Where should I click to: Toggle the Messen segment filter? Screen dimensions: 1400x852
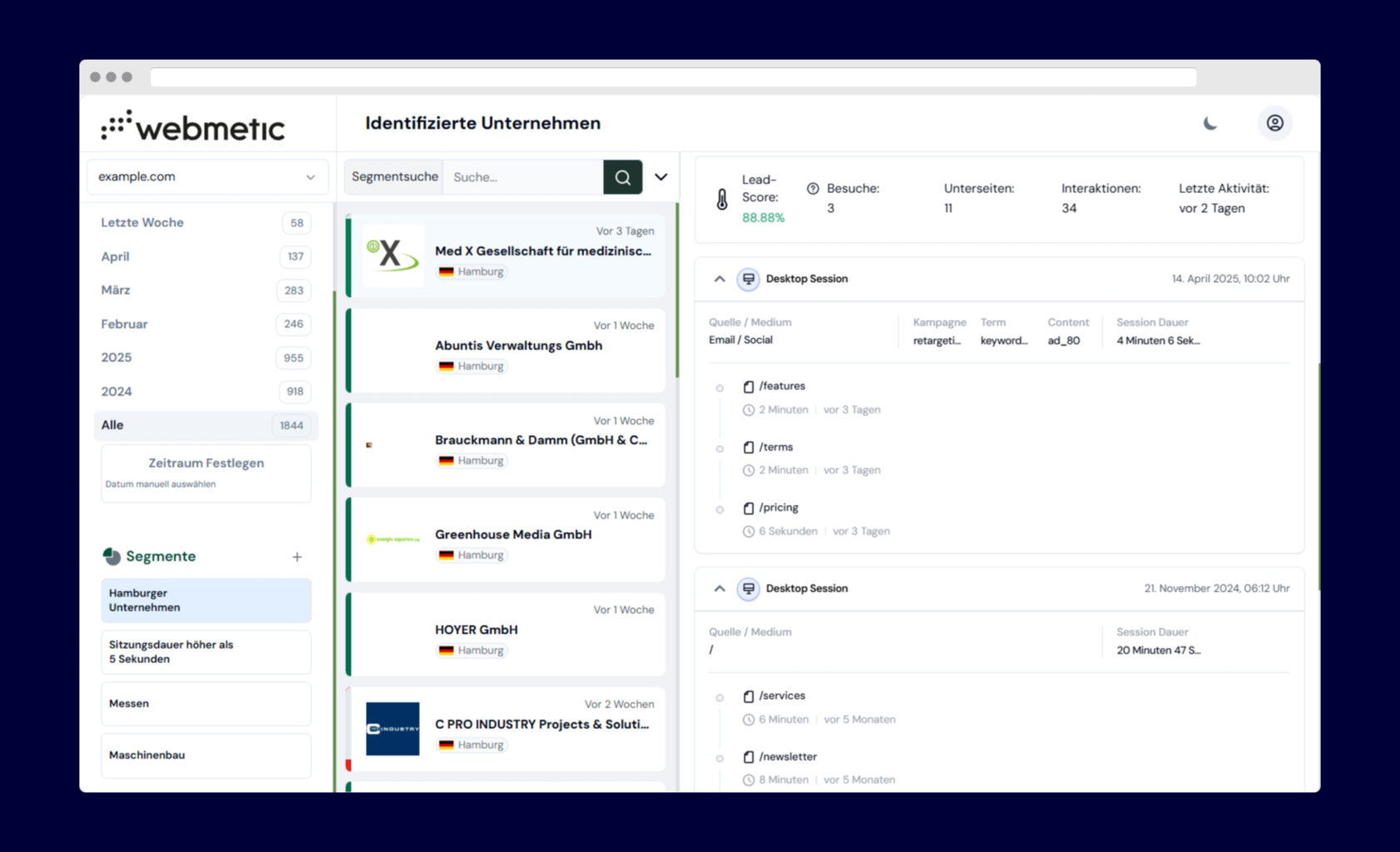206,704
